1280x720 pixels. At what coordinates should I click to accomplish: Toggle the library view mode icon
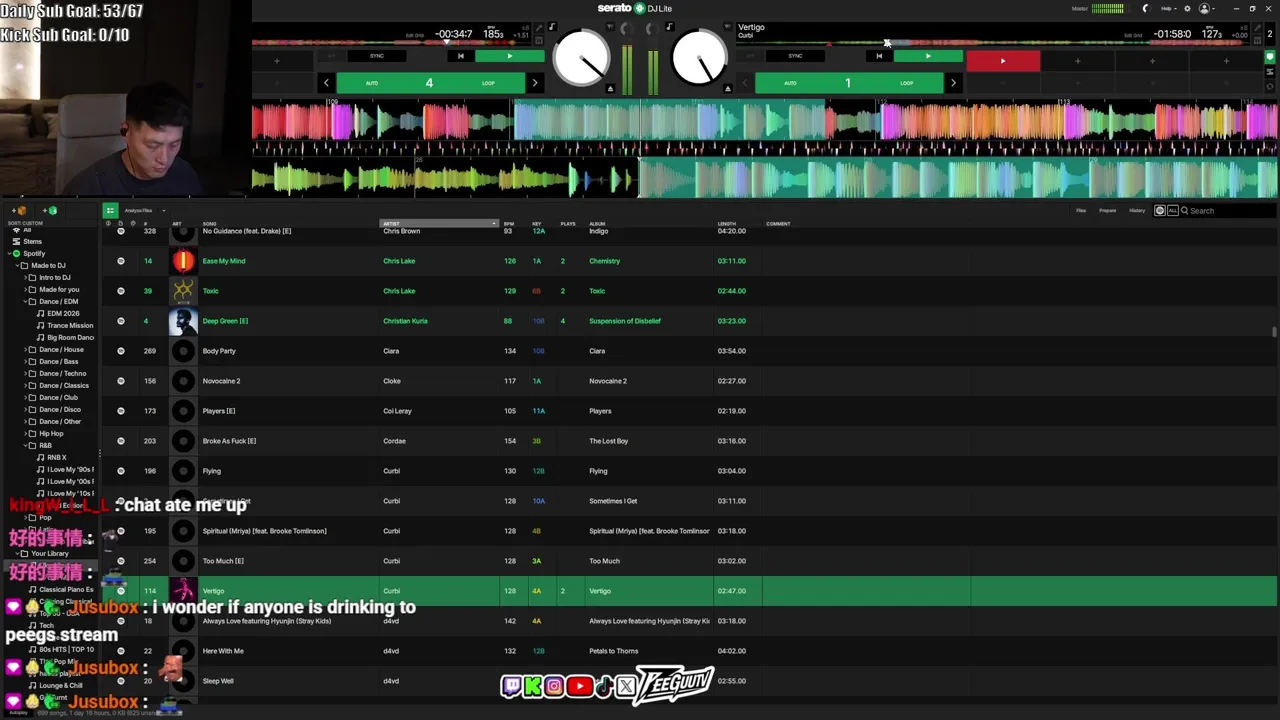tap(110, 211)
